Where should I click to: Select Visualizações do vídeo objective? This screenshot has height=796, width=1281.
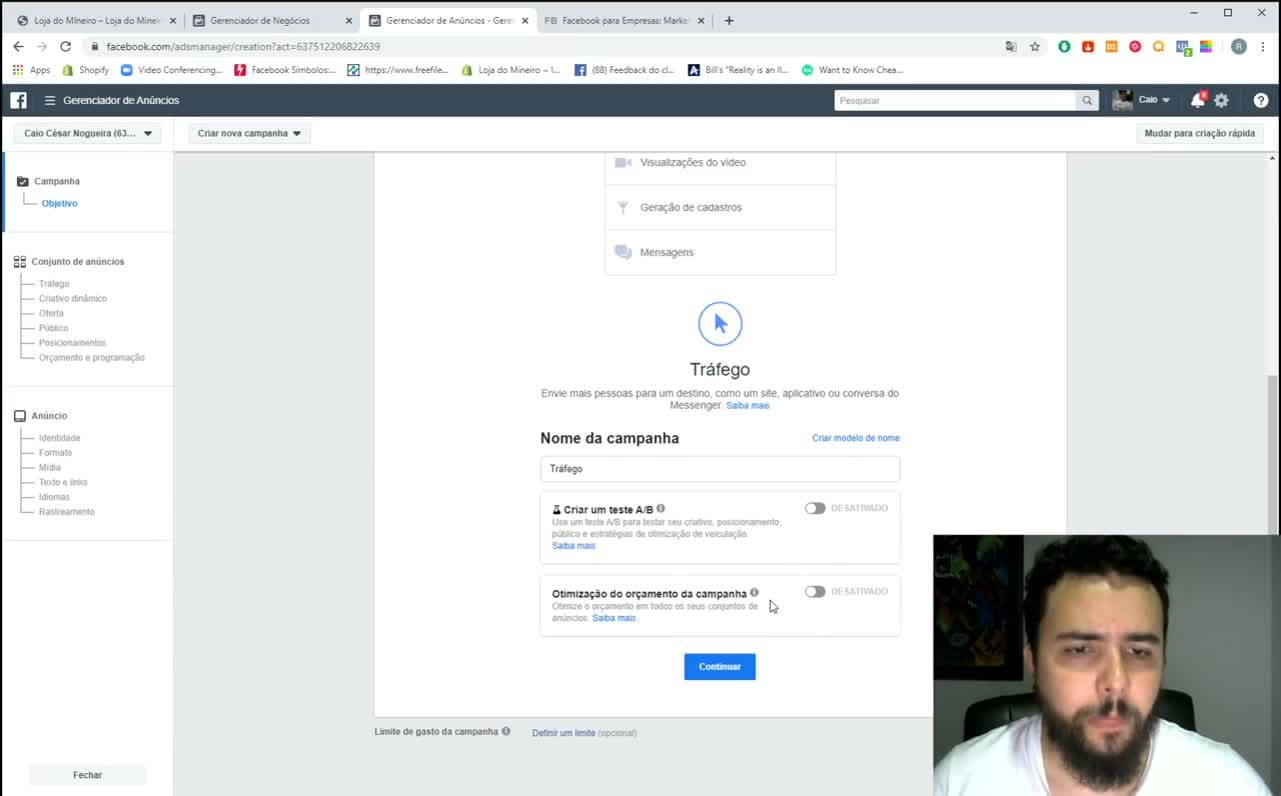720,162
